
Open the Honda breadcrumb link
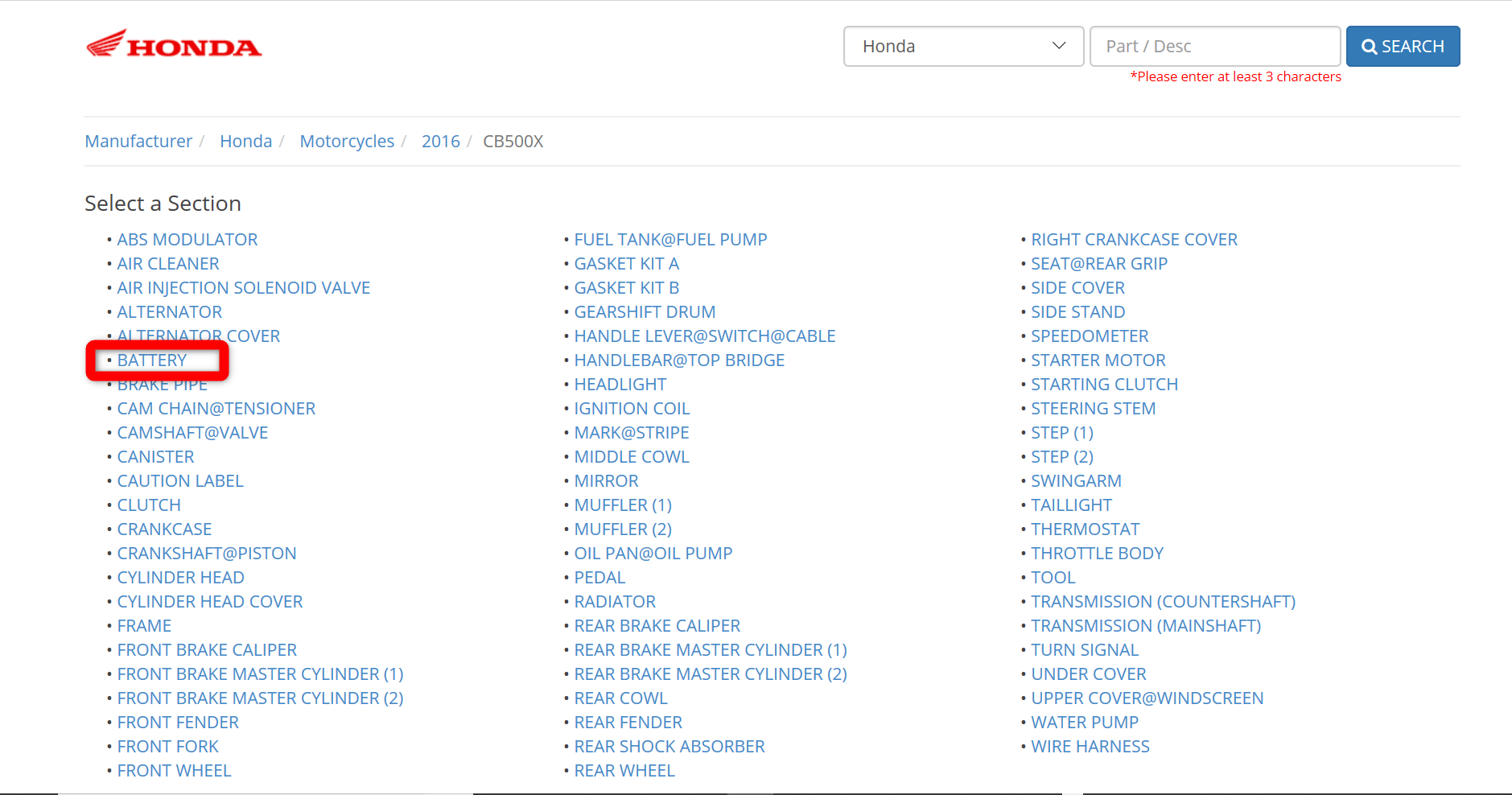click(x=246, y=142)
